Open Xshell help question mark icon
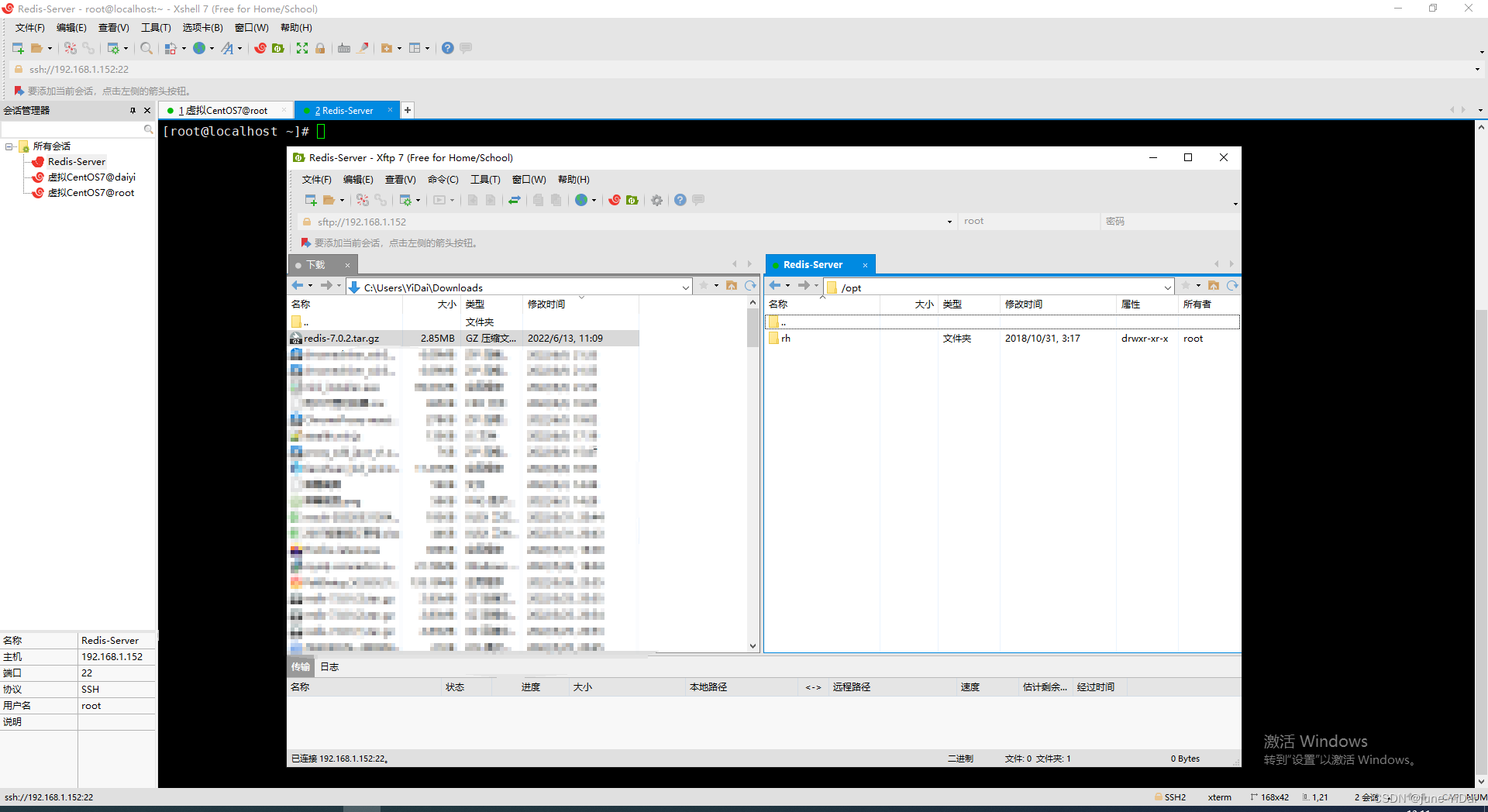This screenshot has height=812, width=1488. [448, 48]
